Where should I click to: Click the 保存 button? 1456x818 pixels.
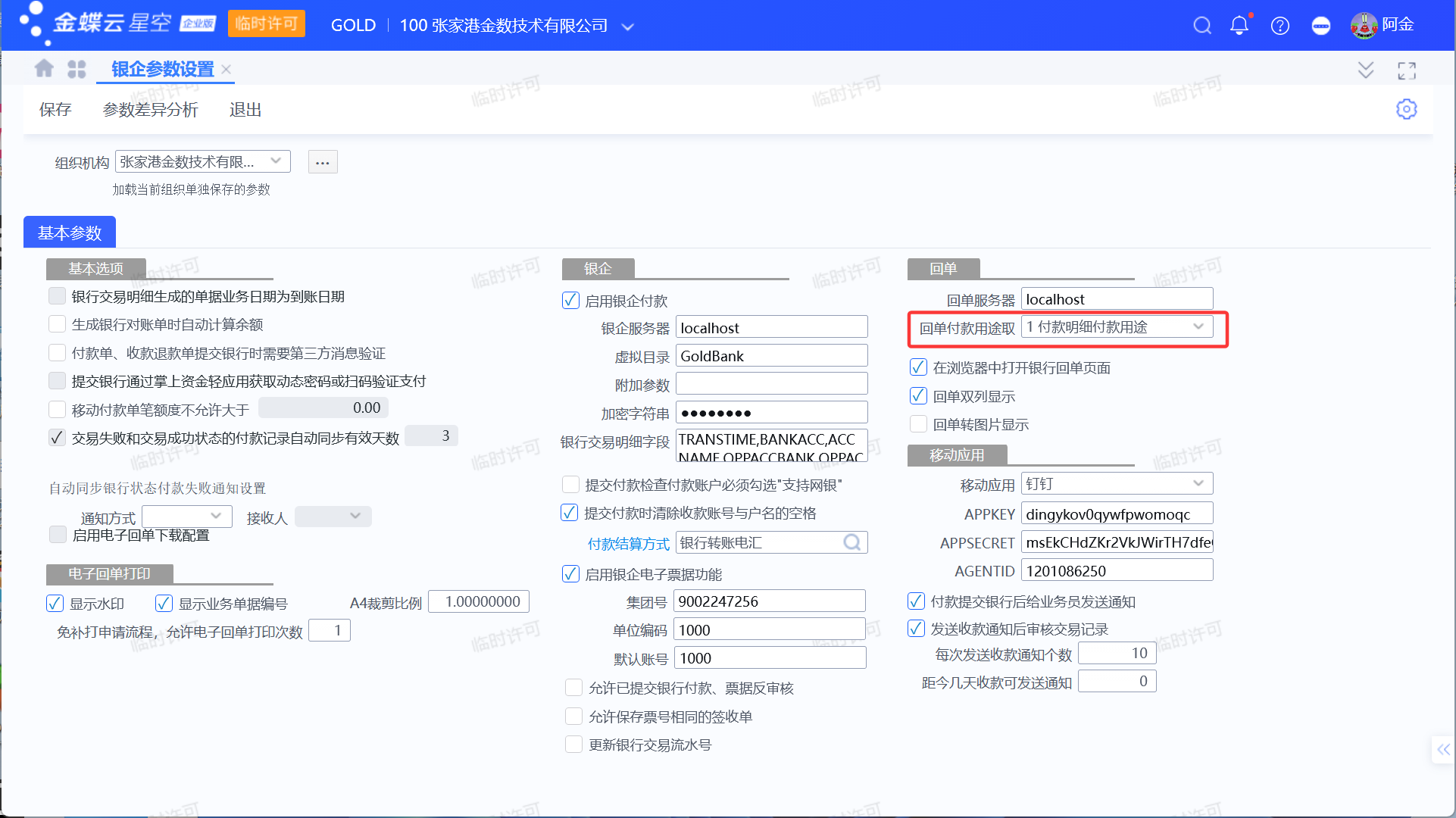[55, 110]
